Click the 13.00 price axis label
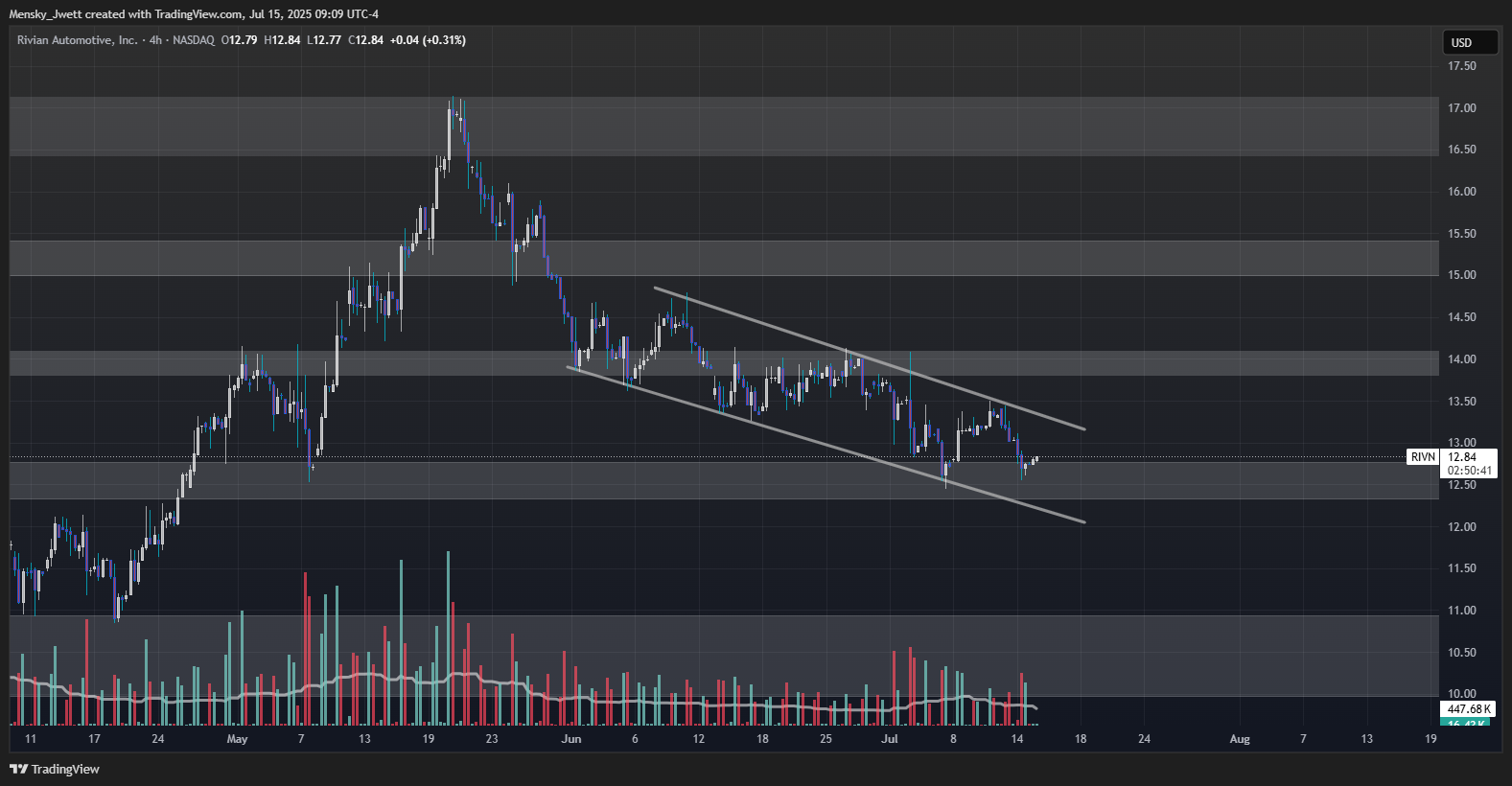 [x=1462, y=443]
